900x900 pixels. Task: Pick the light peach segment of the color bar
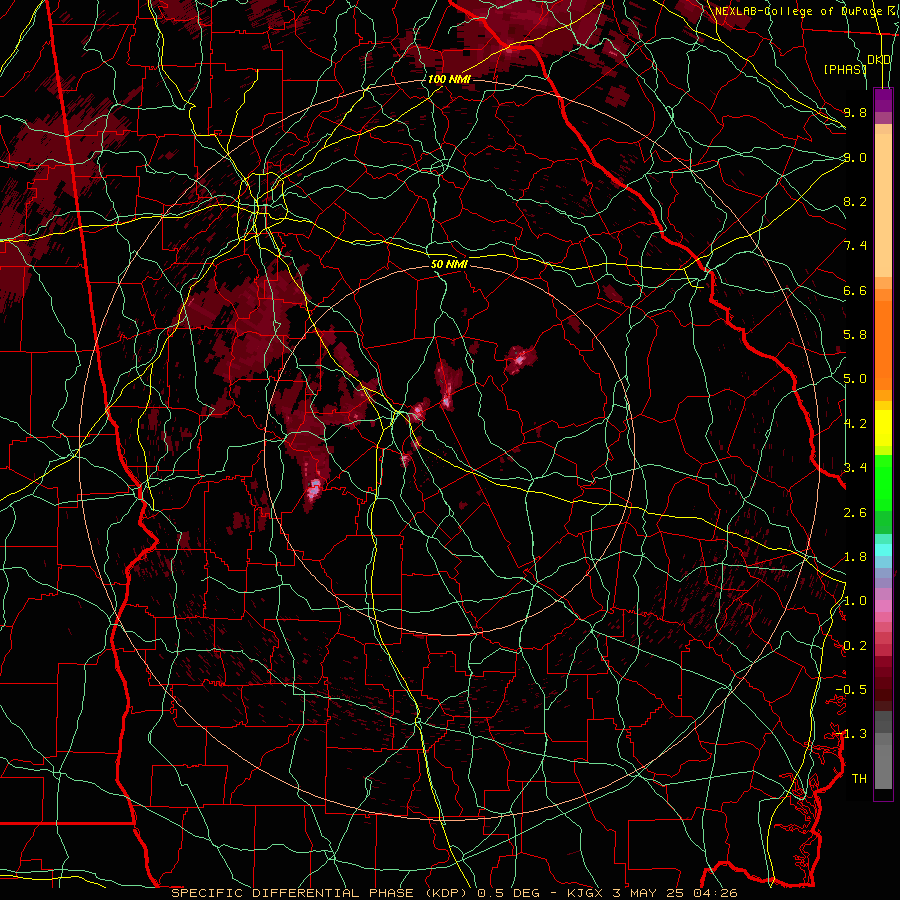pyautogui.click(x=883, y=207)
